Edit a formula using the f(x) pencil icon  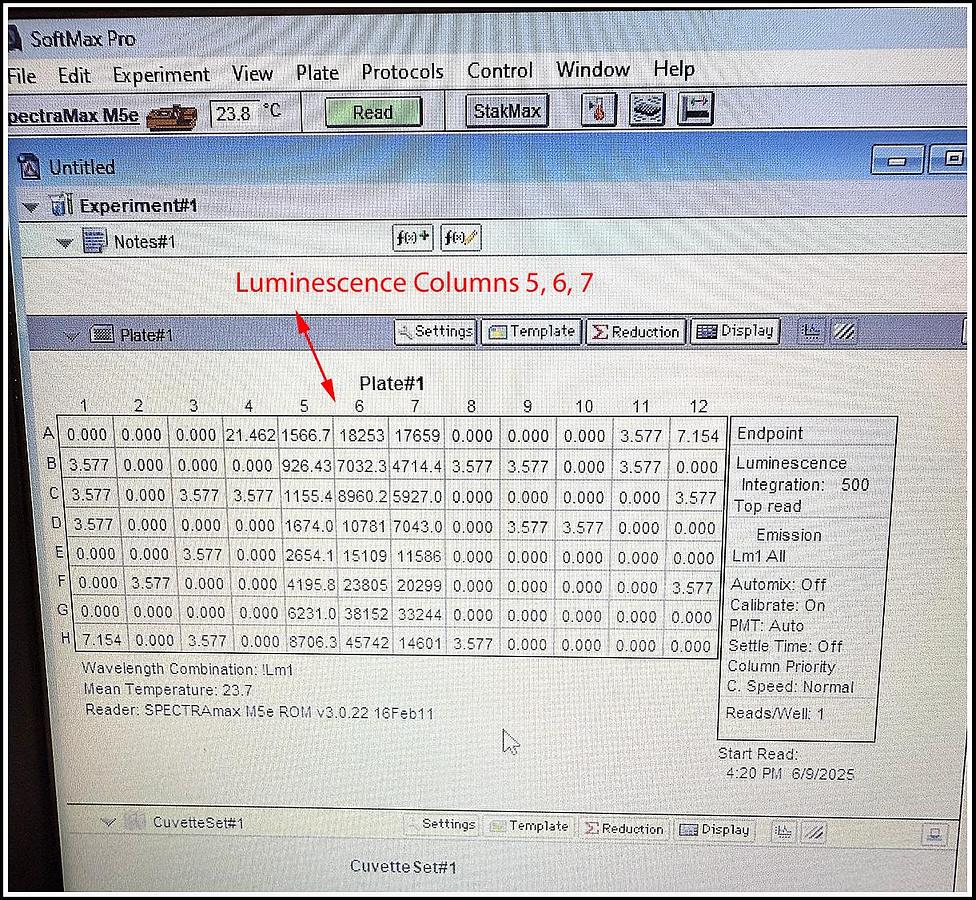click(x=461, y=238)
